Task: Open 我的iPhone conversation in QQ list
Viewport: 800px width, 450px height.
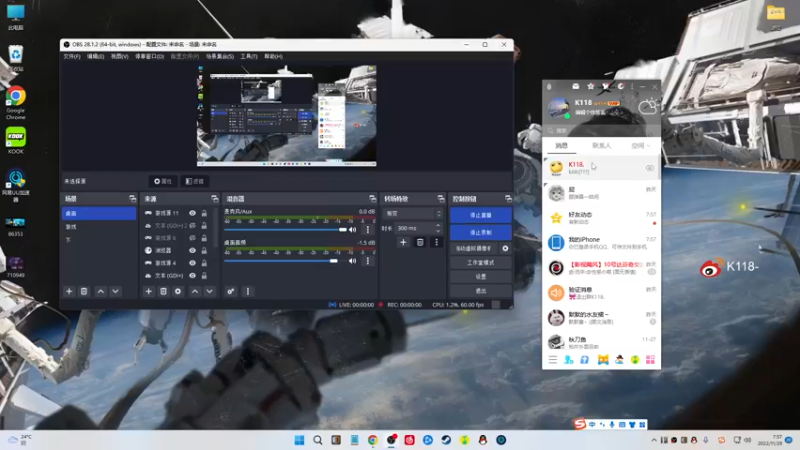Action: [x=601, y=243]
